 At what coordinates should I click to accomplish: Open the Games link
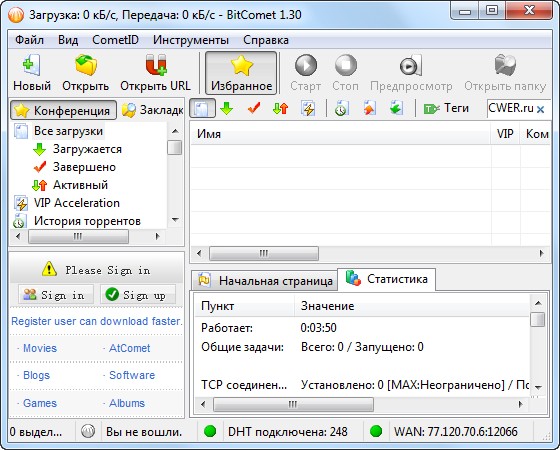[40, 403]
